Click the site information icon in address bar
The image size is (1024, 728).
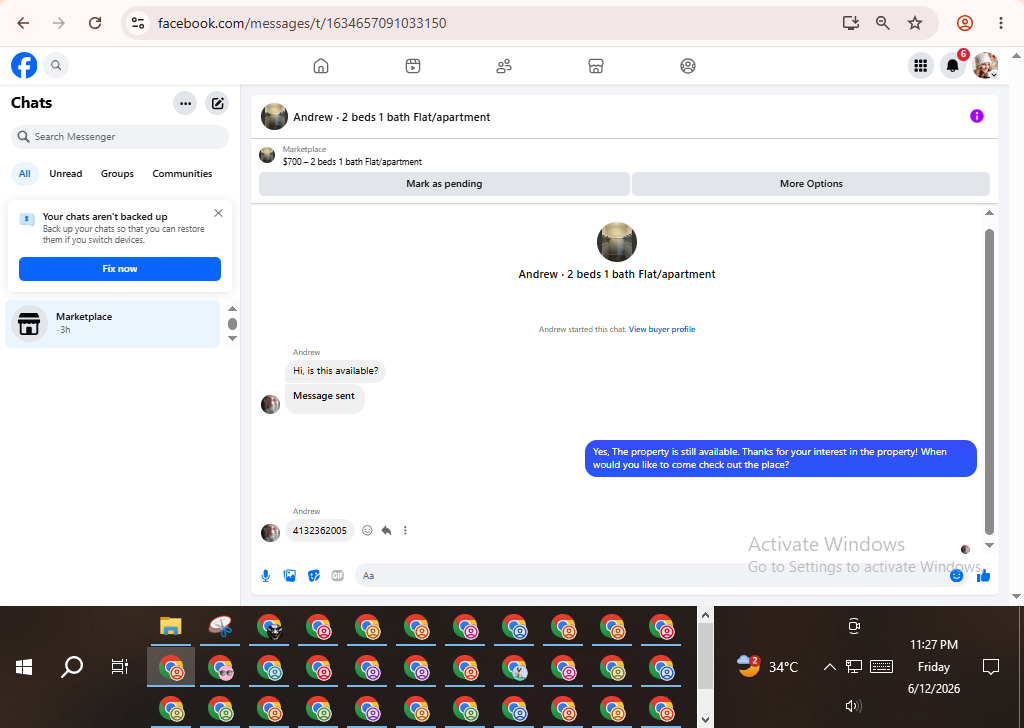[138, 24]
